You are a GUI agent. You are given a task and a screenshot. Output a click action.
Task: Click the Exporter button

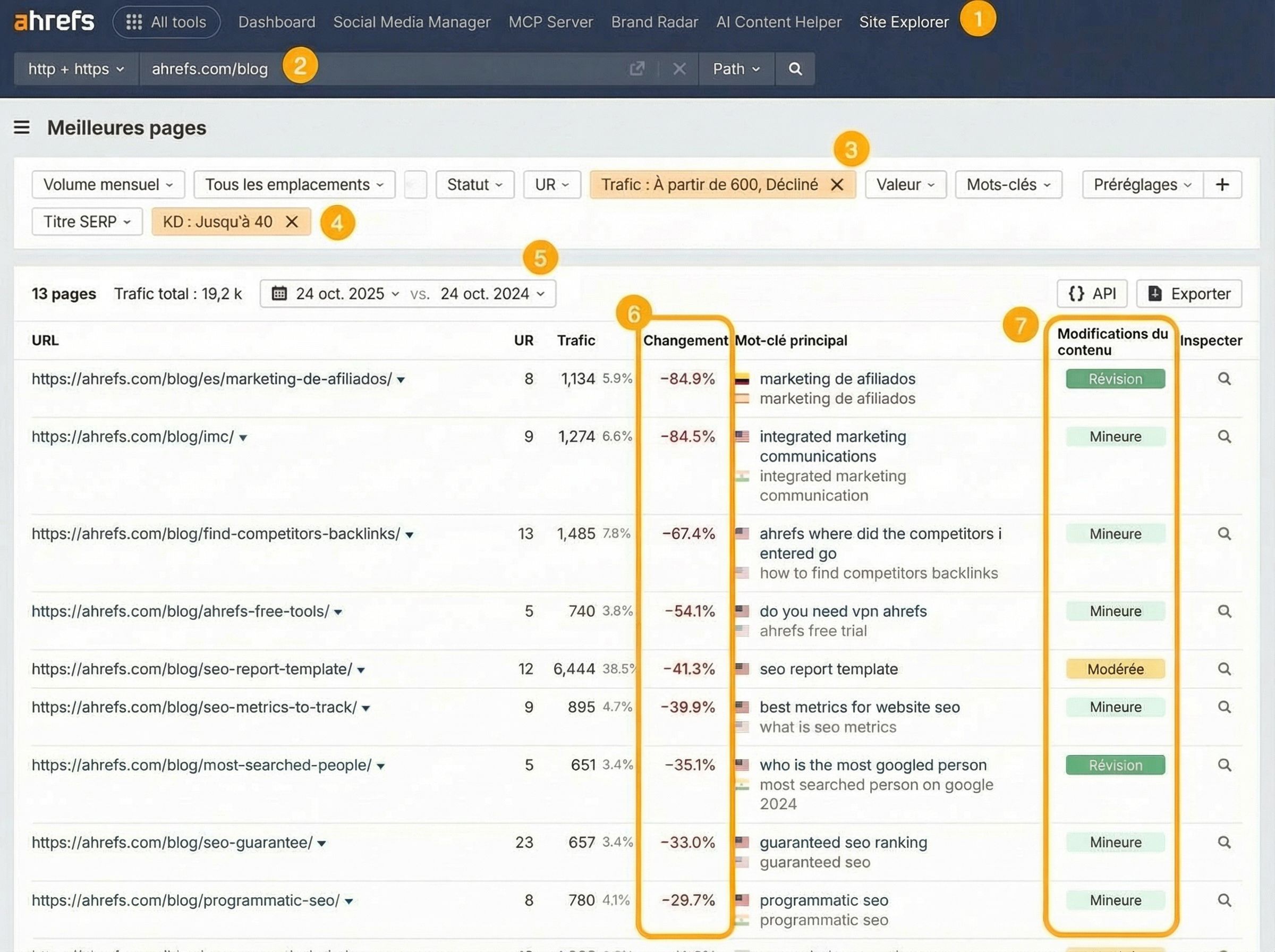pos(1188,293)
